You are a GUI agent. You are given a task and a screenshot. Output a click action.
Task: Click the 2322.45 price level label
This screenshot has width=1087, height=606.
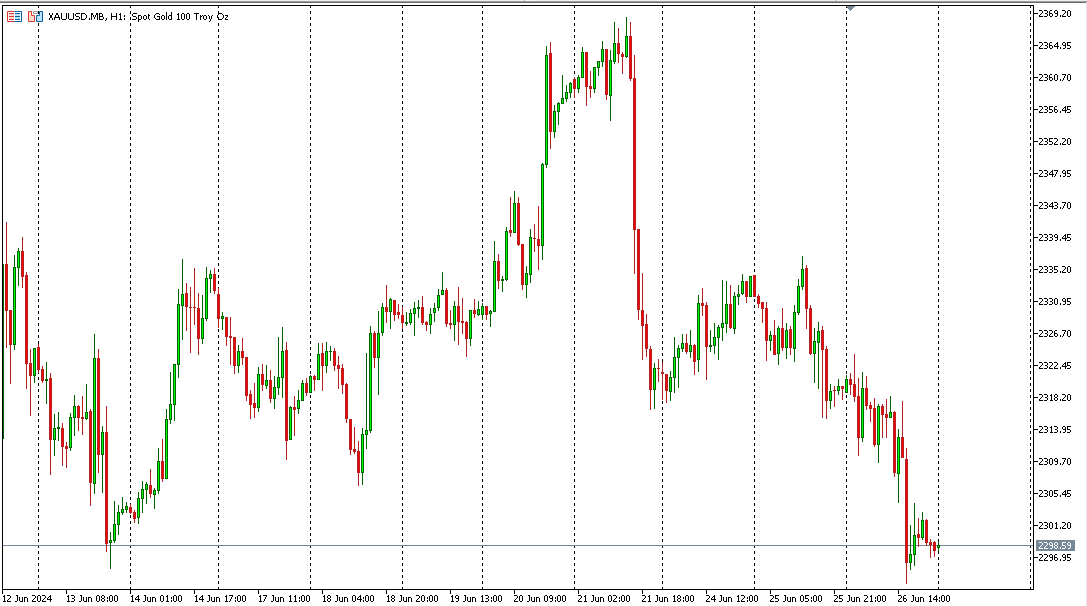pos(1054,365)
